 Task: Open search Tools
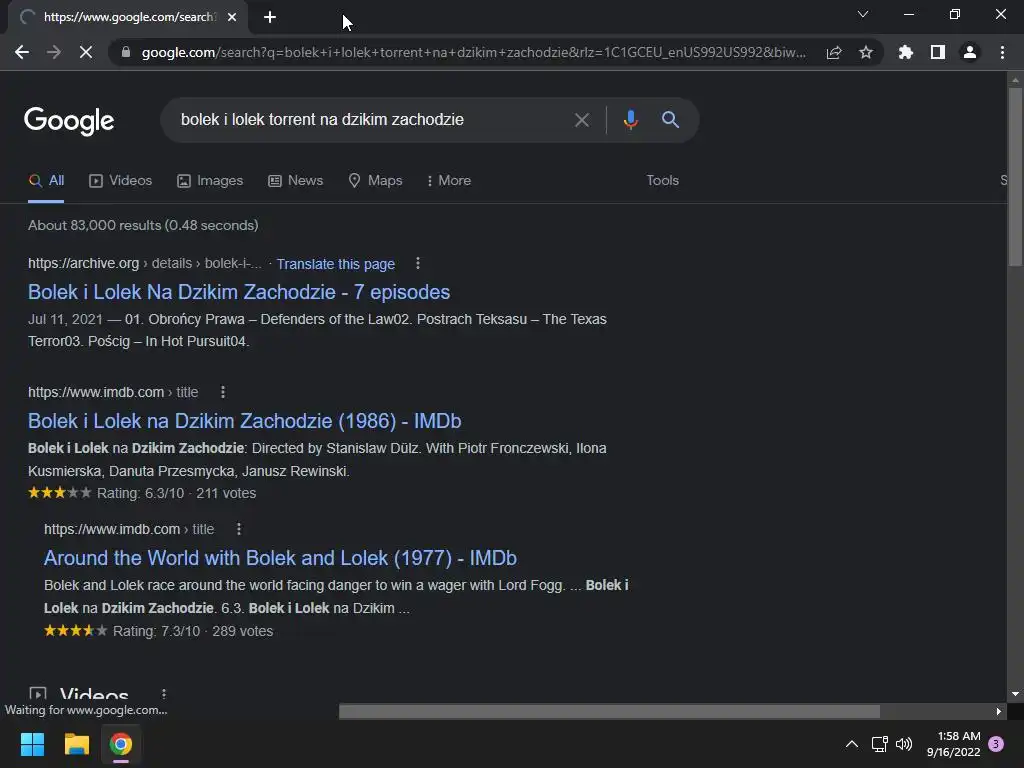click(x=662, y=181)
